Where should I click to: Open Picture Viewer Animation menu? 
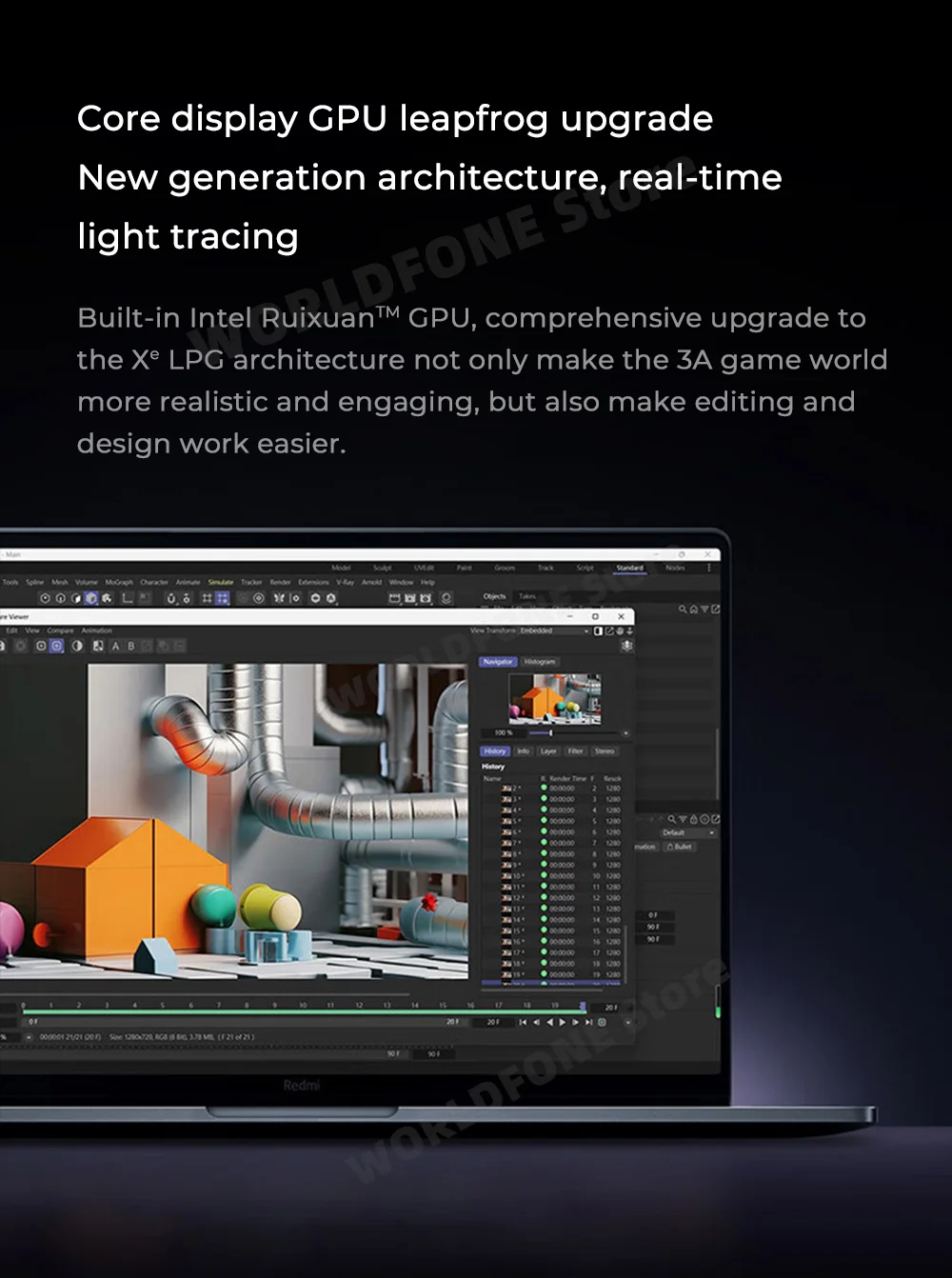point(96,630)
